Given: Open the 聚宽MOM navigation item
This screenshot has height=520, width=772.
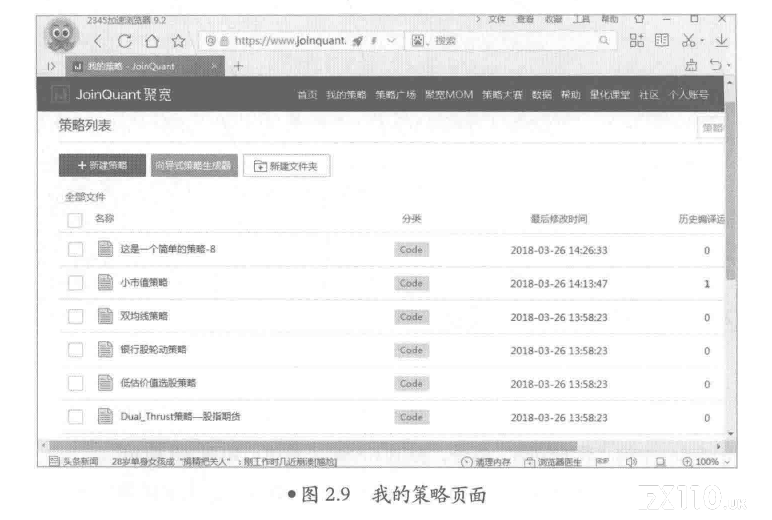Looking at the screenshot, I should pyautogui.click(x=449, y=95).
